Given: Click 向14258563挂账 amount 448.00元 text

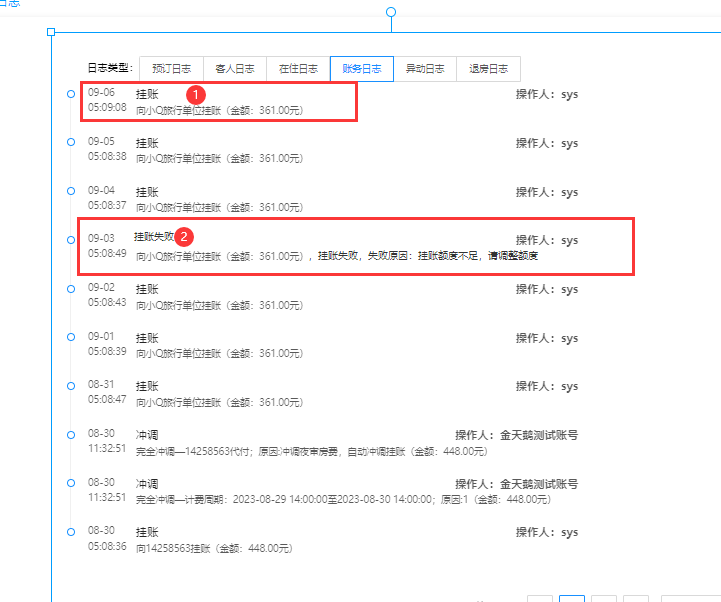Looking at the screenshot, I should click(x=214, y=548).
